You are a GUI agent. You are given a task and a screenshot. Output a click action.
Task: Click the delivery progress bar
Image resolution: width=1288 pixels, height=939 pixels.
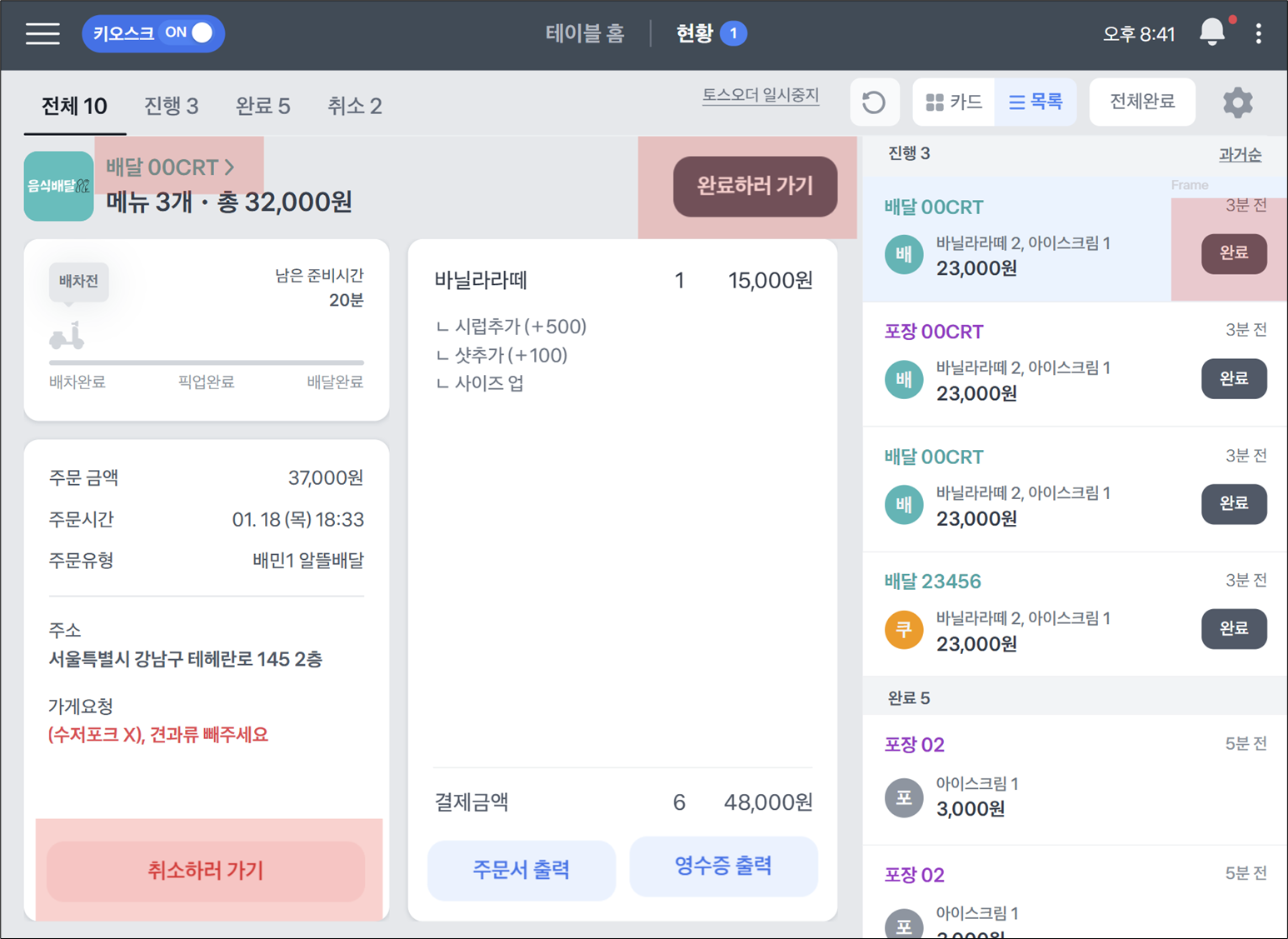[206, 362]
